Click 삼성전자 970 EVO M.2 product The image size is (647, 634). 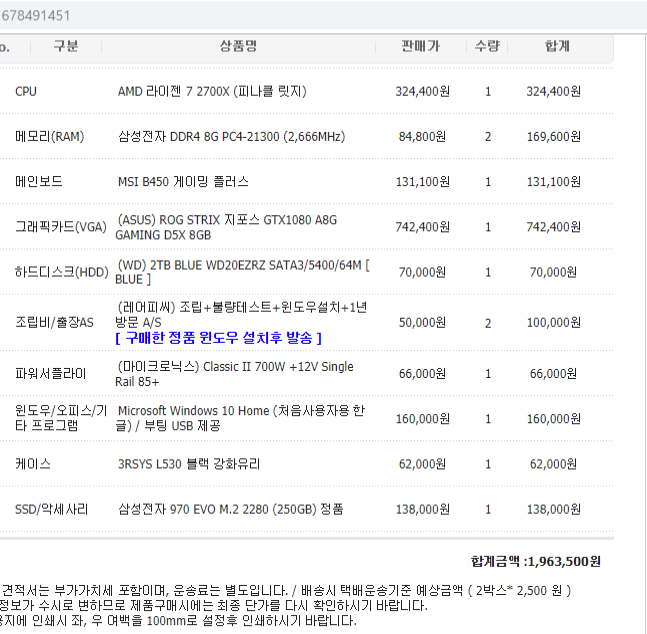pyautogui.click(x=231, y=509)
